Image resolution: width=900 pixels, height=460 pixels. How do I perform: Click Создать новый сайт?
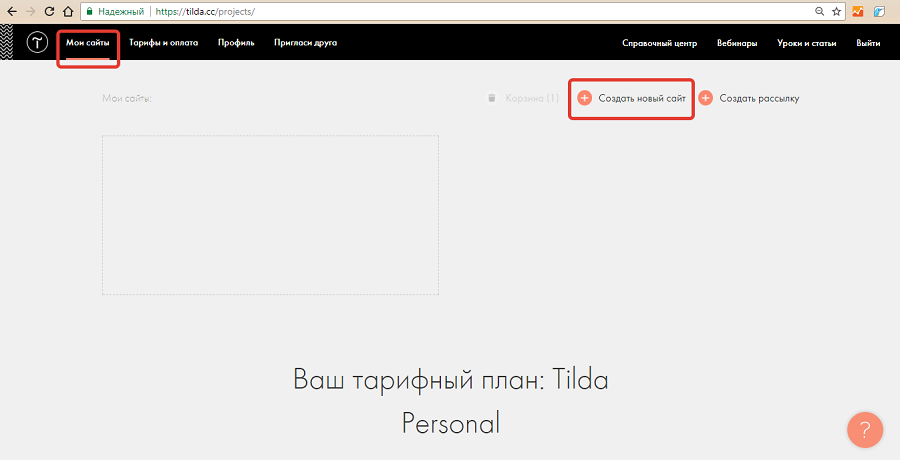coord(642,98)
